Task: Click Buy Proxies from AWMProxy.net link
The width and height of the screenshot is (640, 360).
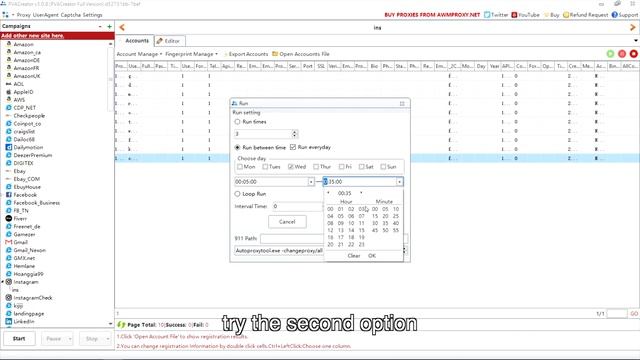Action: pos(432,15)
